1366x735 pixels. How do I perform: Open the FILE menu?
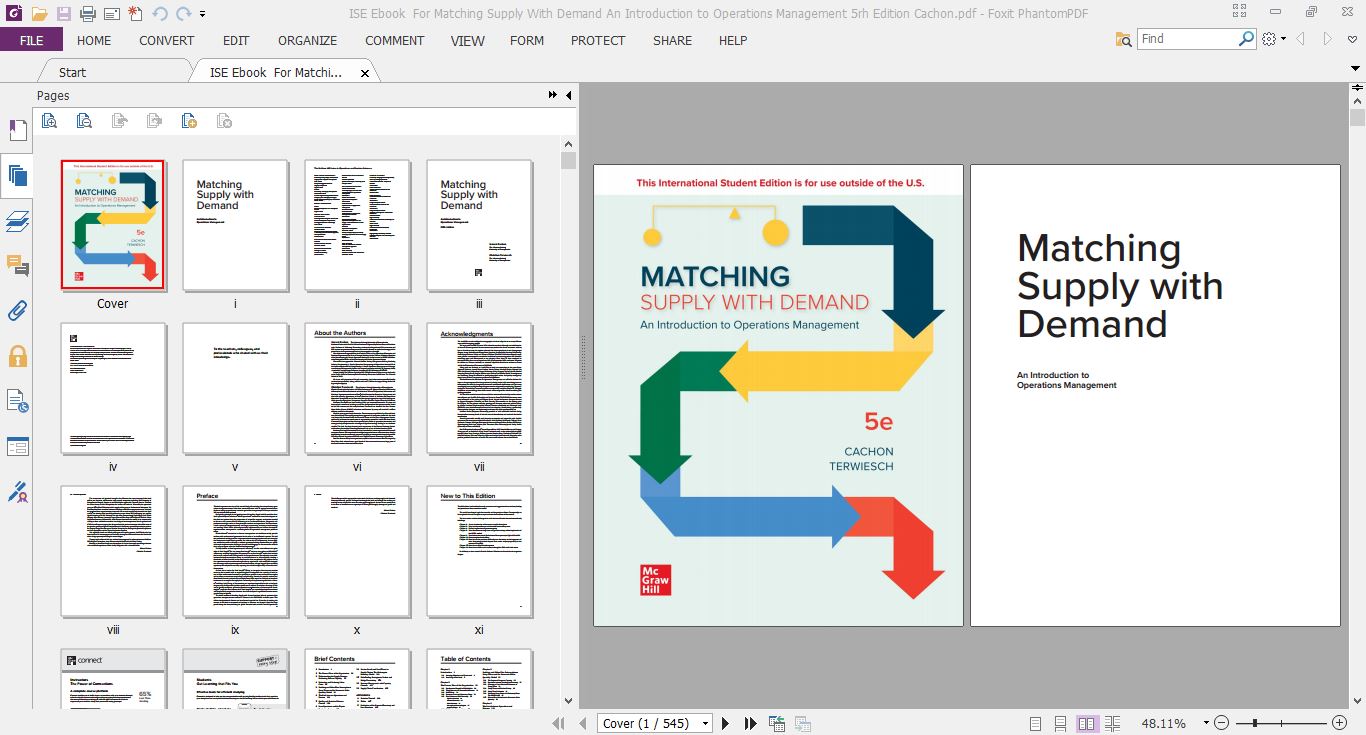[31, 40]
